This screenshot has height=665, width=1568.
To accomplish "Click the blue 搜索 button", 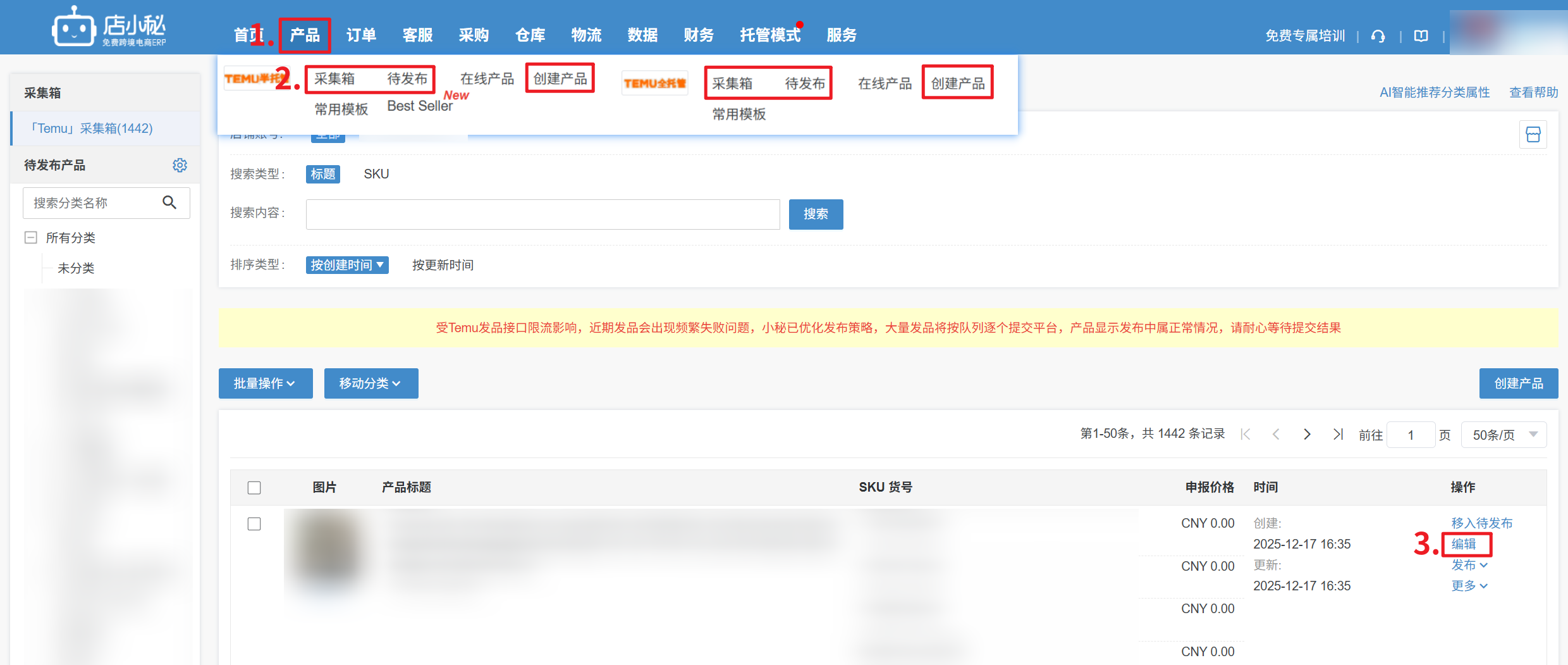I will point(816,214).
